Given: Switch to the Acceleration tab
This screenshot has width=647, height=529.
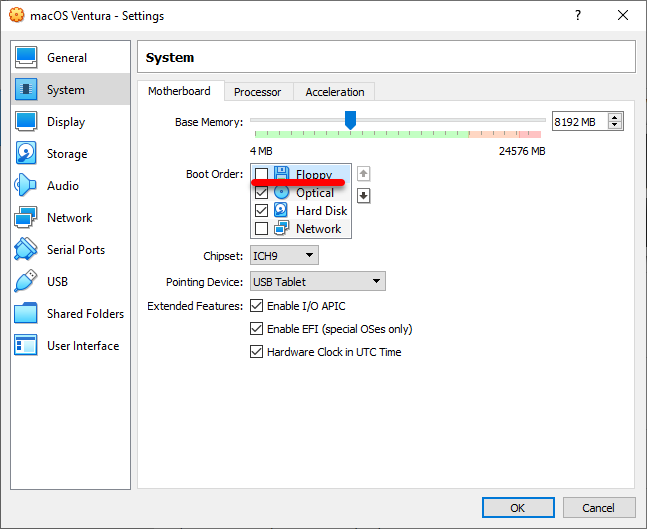Looking at the screenshot, I should coord(335,92).
